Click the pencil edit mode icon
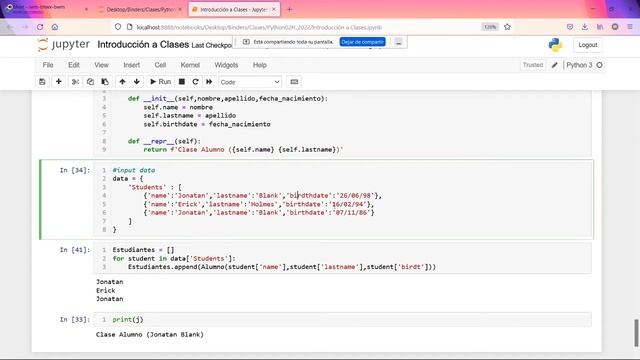The width and height of the screenshot is (640, 360). click(x=554, y=65)
